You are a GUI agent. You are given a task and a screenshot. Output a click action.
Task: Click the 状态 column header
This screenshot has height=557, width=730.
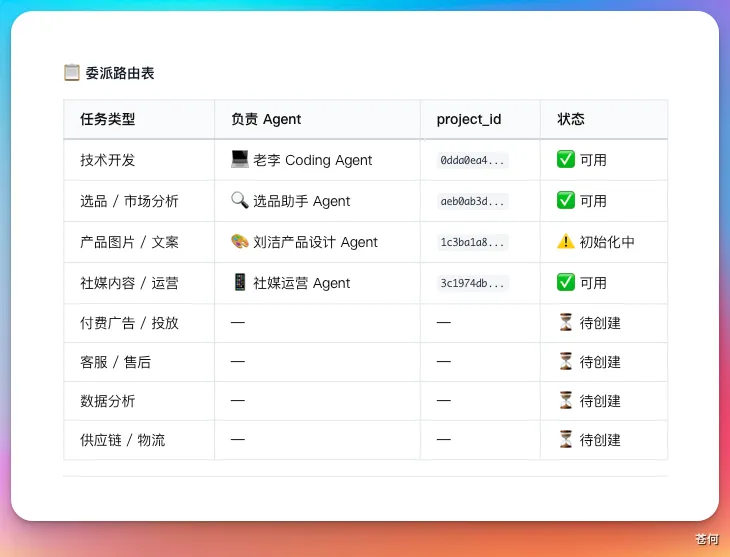coord(571,119)
